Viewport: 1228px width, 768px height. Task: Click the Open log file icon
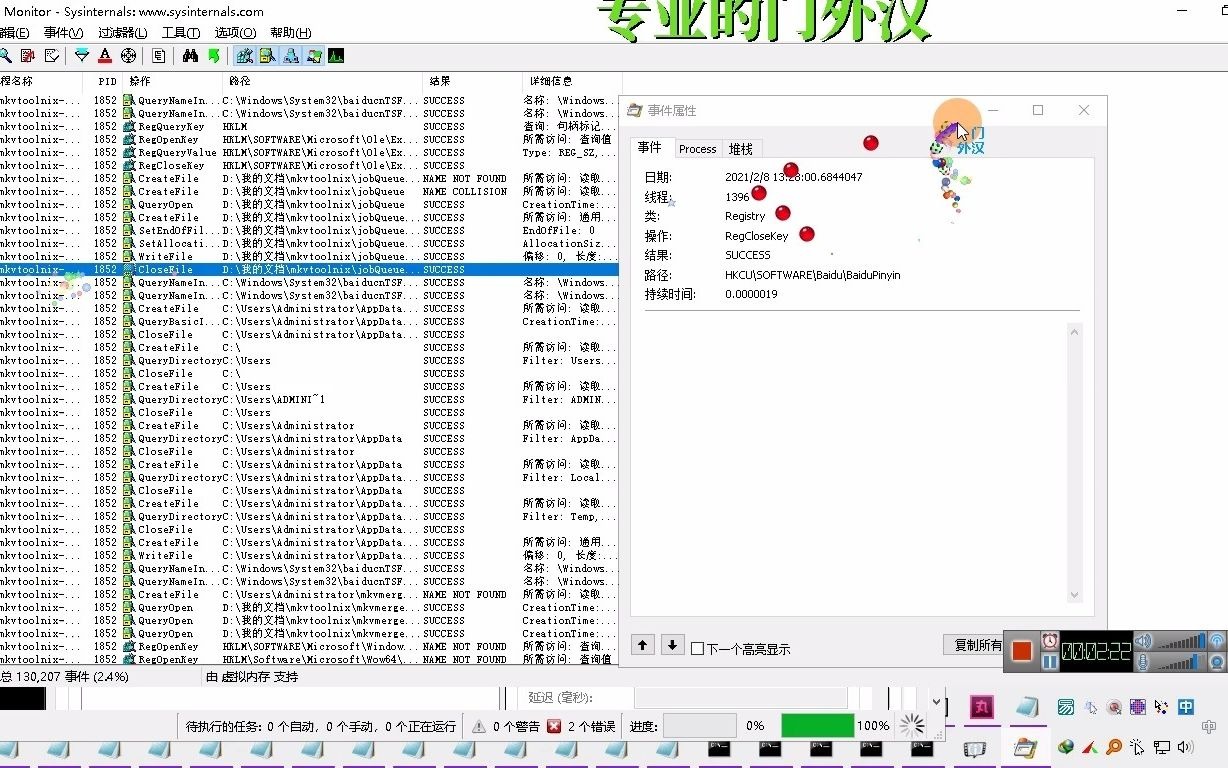[5, 55]
